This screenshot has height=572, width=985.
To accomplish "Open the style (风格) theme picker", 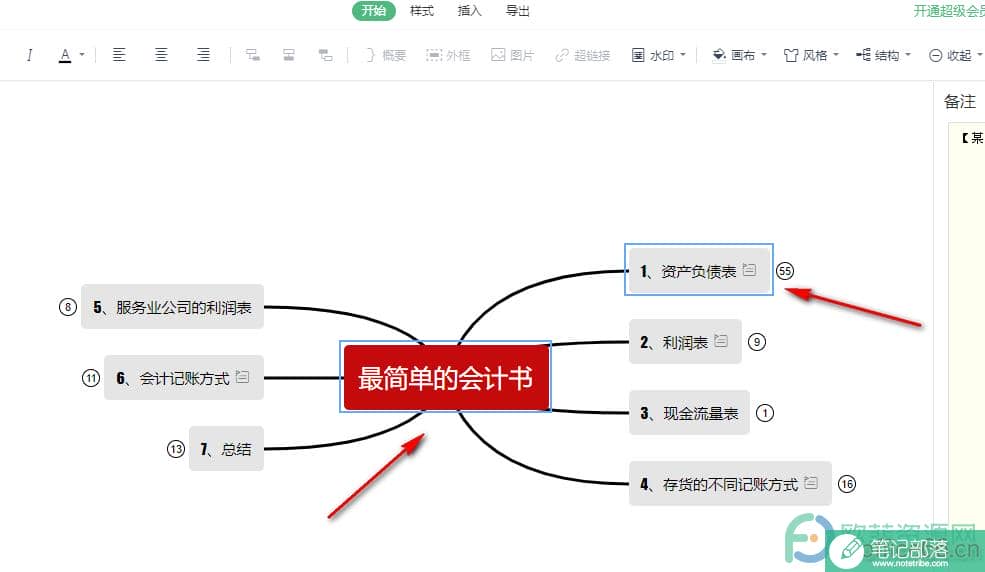I will pyautogui.click(x=805, y=55).
